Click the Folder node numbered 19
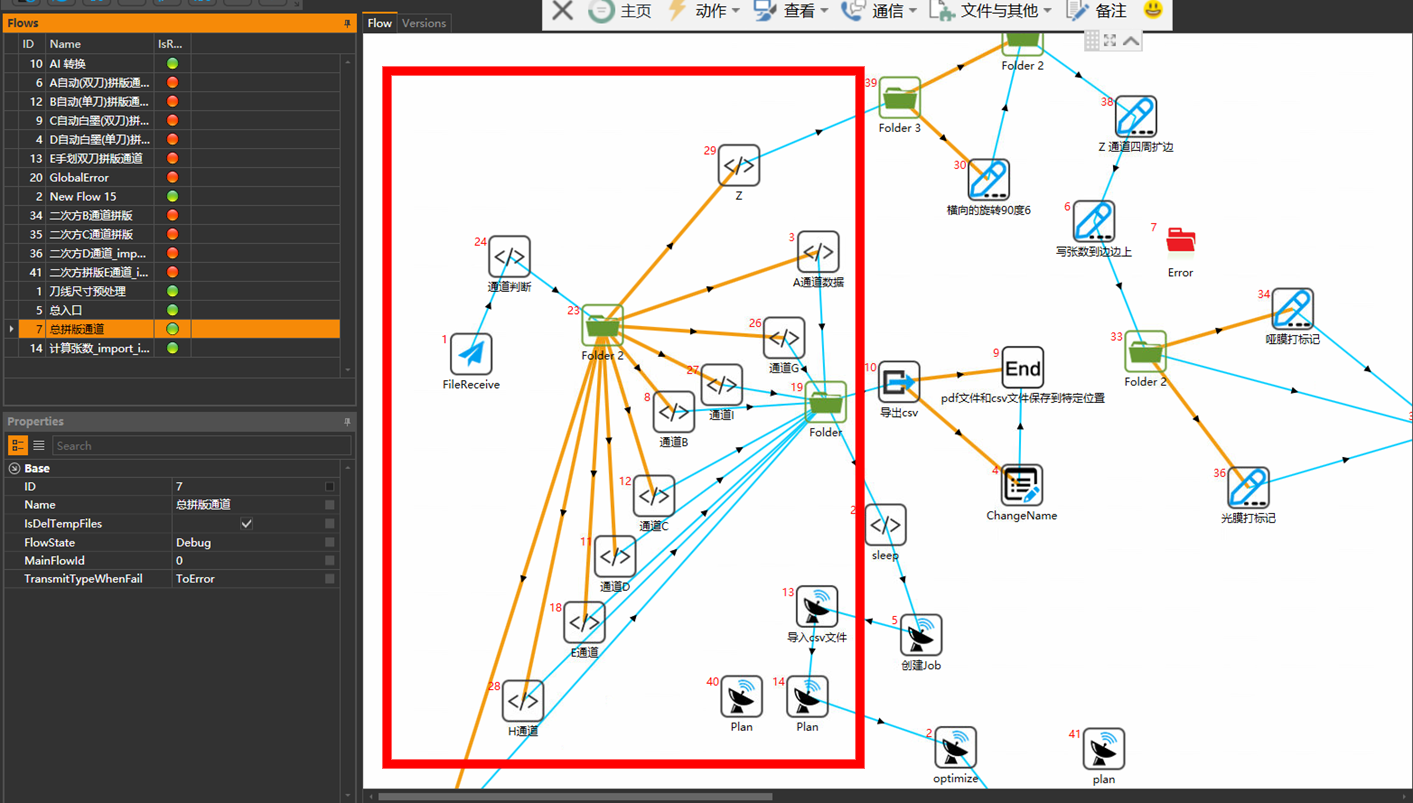The width and height of the screenshot is (1413, 803). tap(826, 402)
